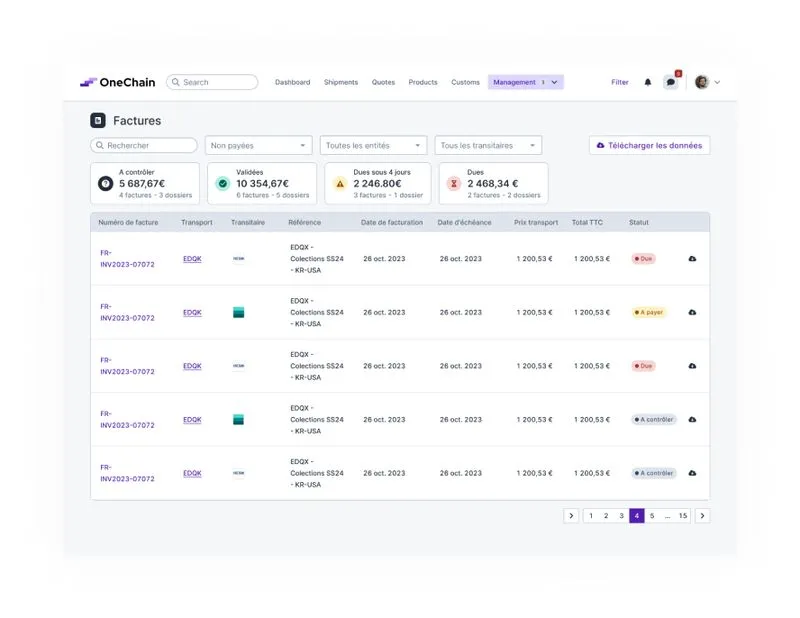Go to the Dashboard tab
Screen dimensions: 800x618
pyautogui.click(x=292, y=82)
